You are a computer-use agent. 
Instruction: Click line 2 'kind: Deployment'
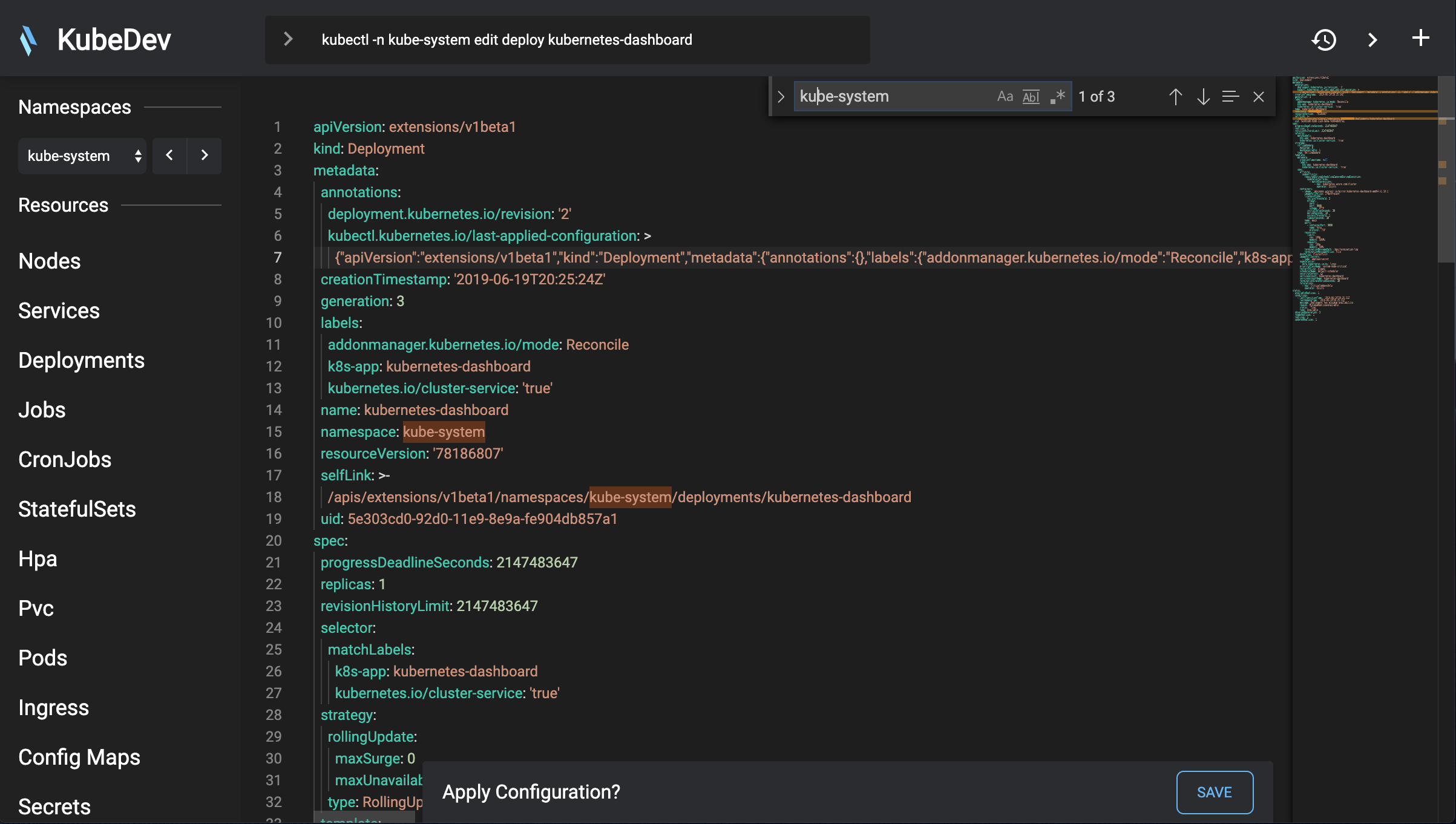click(369, 148)
